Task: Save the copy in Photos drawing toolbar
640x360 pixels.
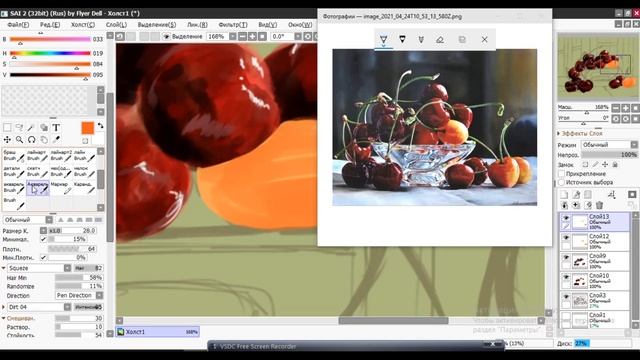Action: [x=462, y=40]
